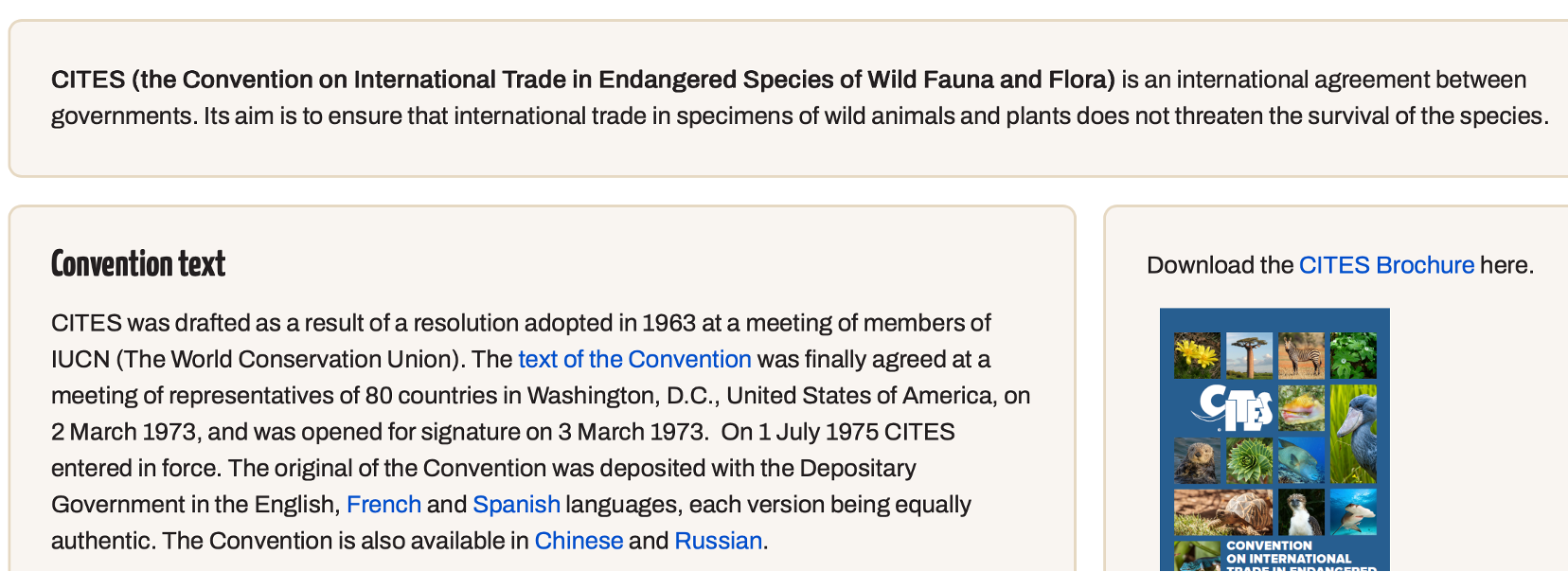Click the zebra image on brochure
This screenshot has height=572, width=1568.
click(x=1301, y=355)
